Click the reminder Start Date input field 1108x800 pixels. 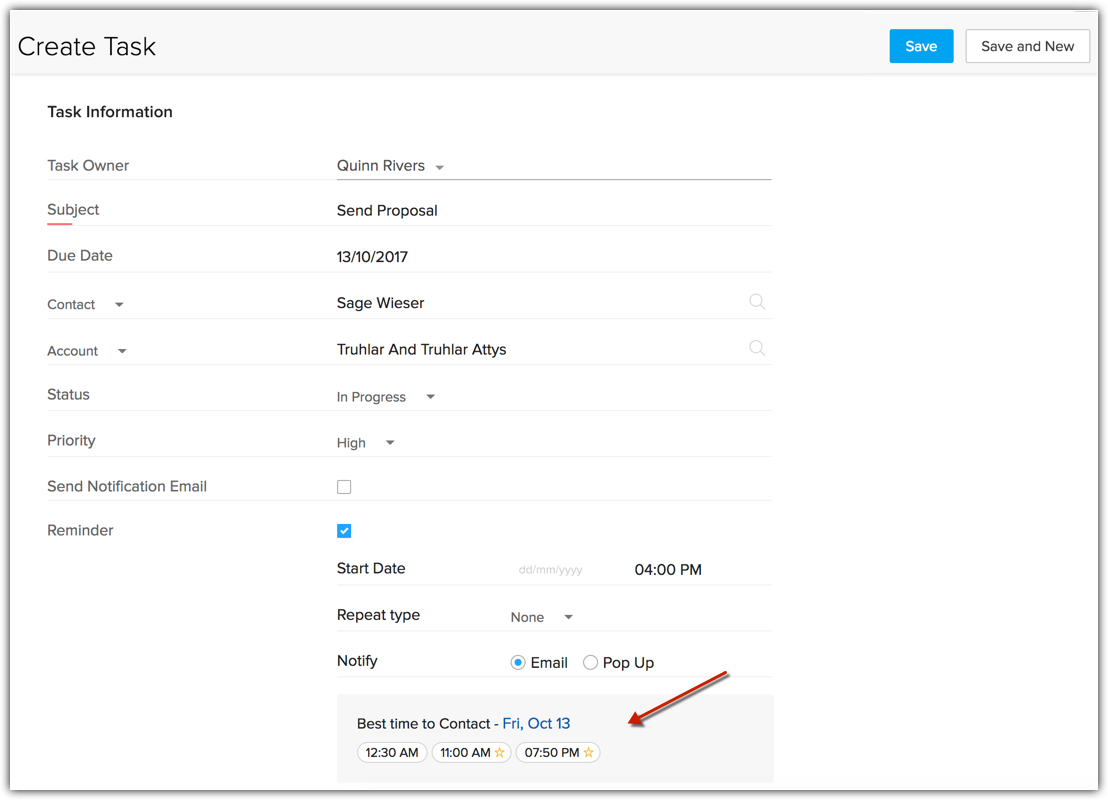(x=551, y=570)
